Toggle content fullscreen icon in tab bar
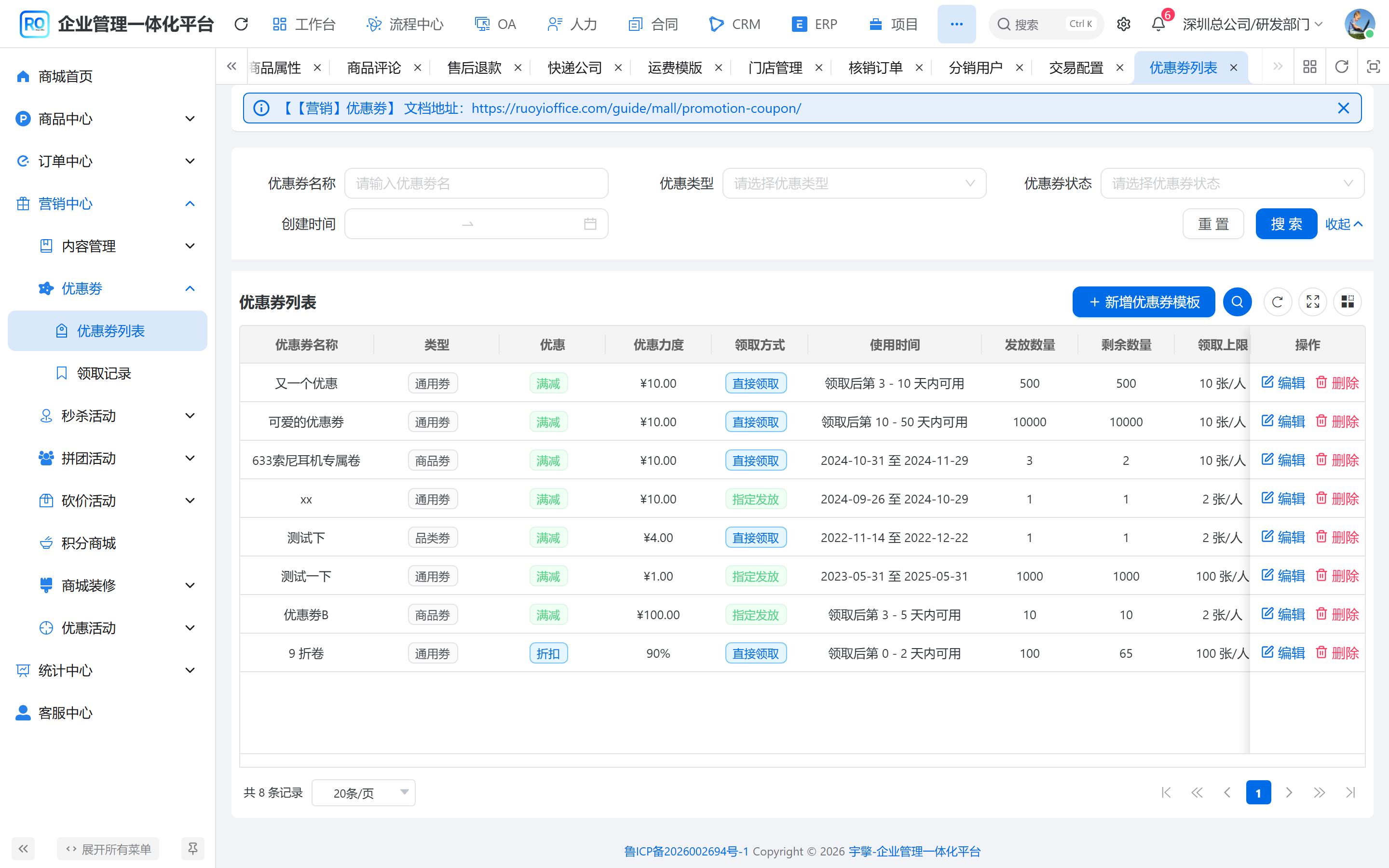Viewport: 1389px width, 868px height. [x=1373, y=67]
